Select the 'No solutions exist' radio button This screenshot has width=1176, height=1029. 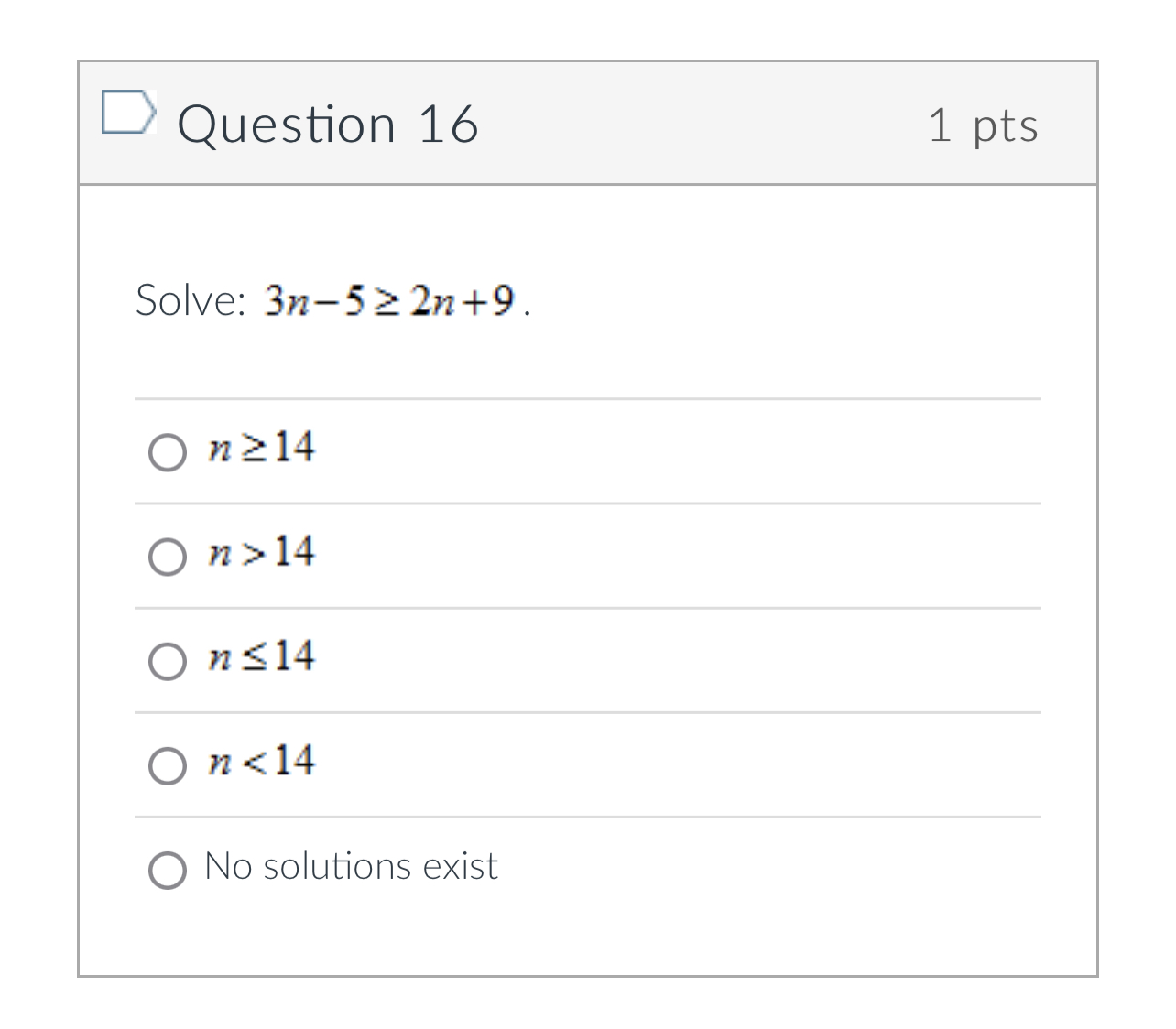(x=168, y=870)
